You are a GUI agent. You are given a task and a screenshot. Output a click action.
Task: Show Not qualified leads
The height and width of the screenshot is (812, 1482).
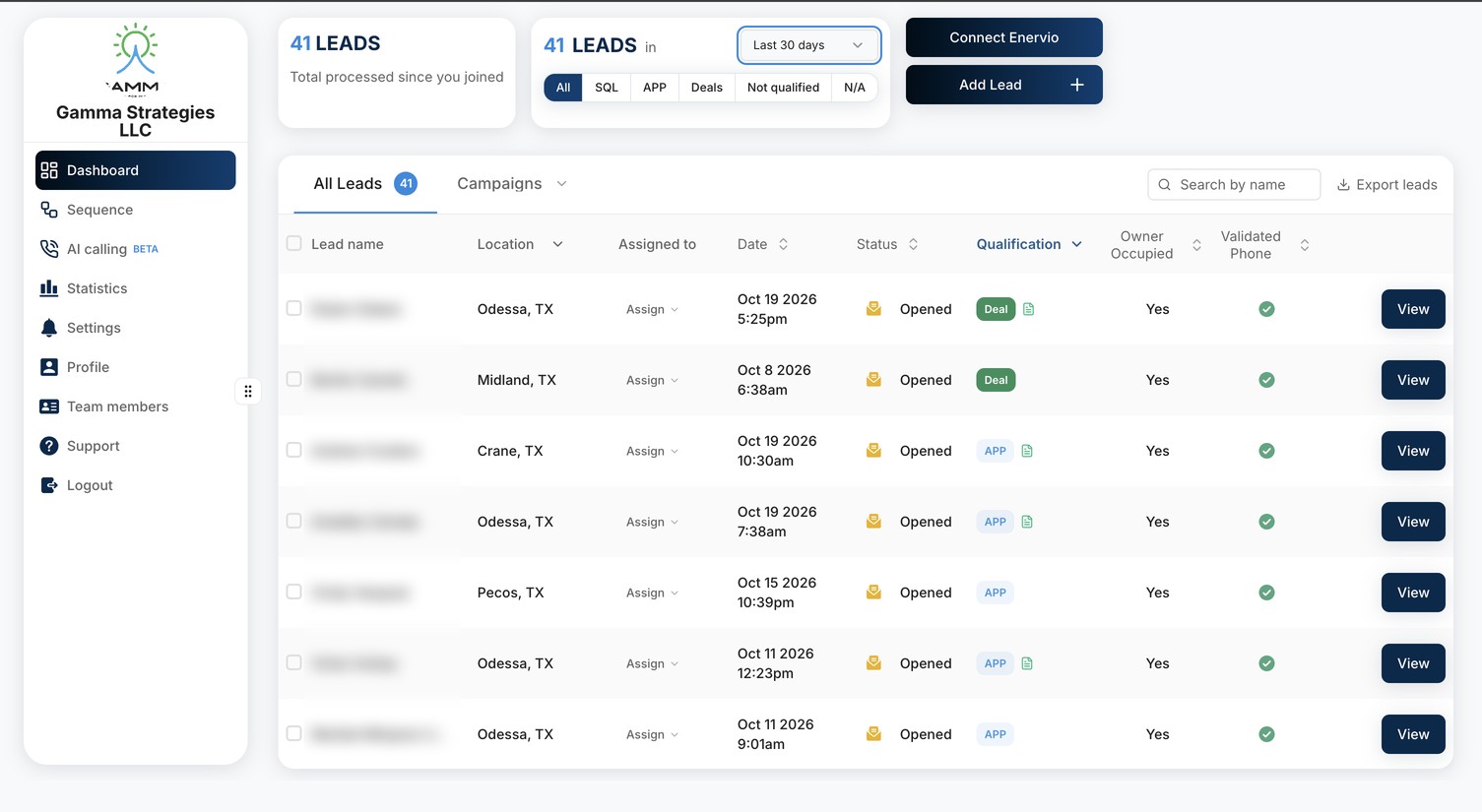783,88
